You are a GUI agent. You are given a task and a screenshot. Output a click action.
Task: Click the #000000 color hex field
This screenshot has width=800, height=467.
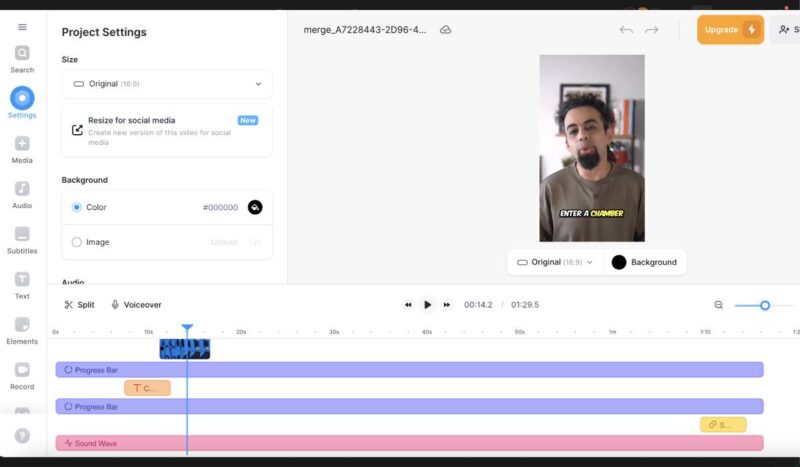pos(220,207)
